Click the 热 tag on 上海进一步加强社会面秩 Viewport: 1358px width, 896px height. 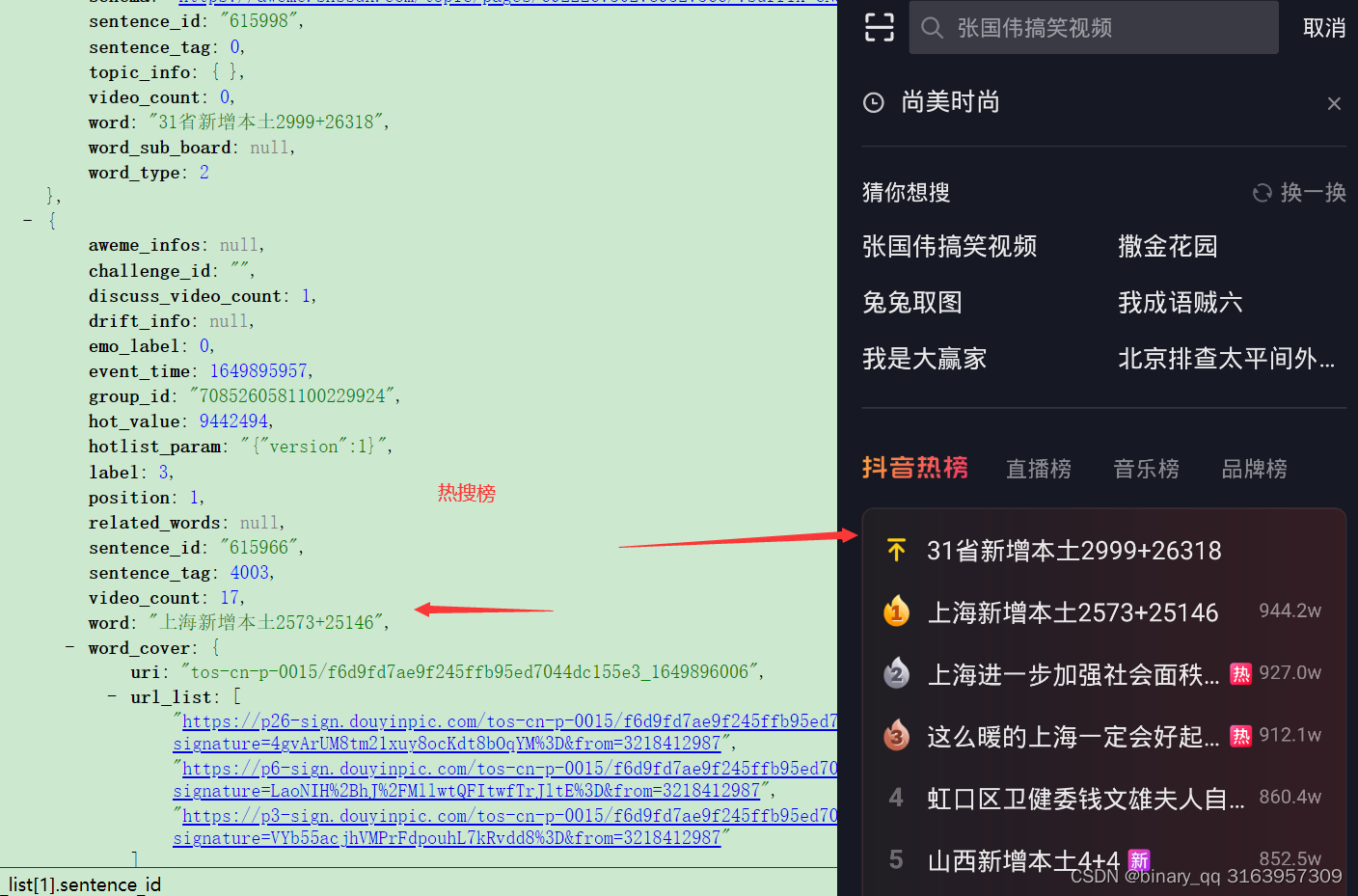pyautogui.click(x=1240, y=673)
